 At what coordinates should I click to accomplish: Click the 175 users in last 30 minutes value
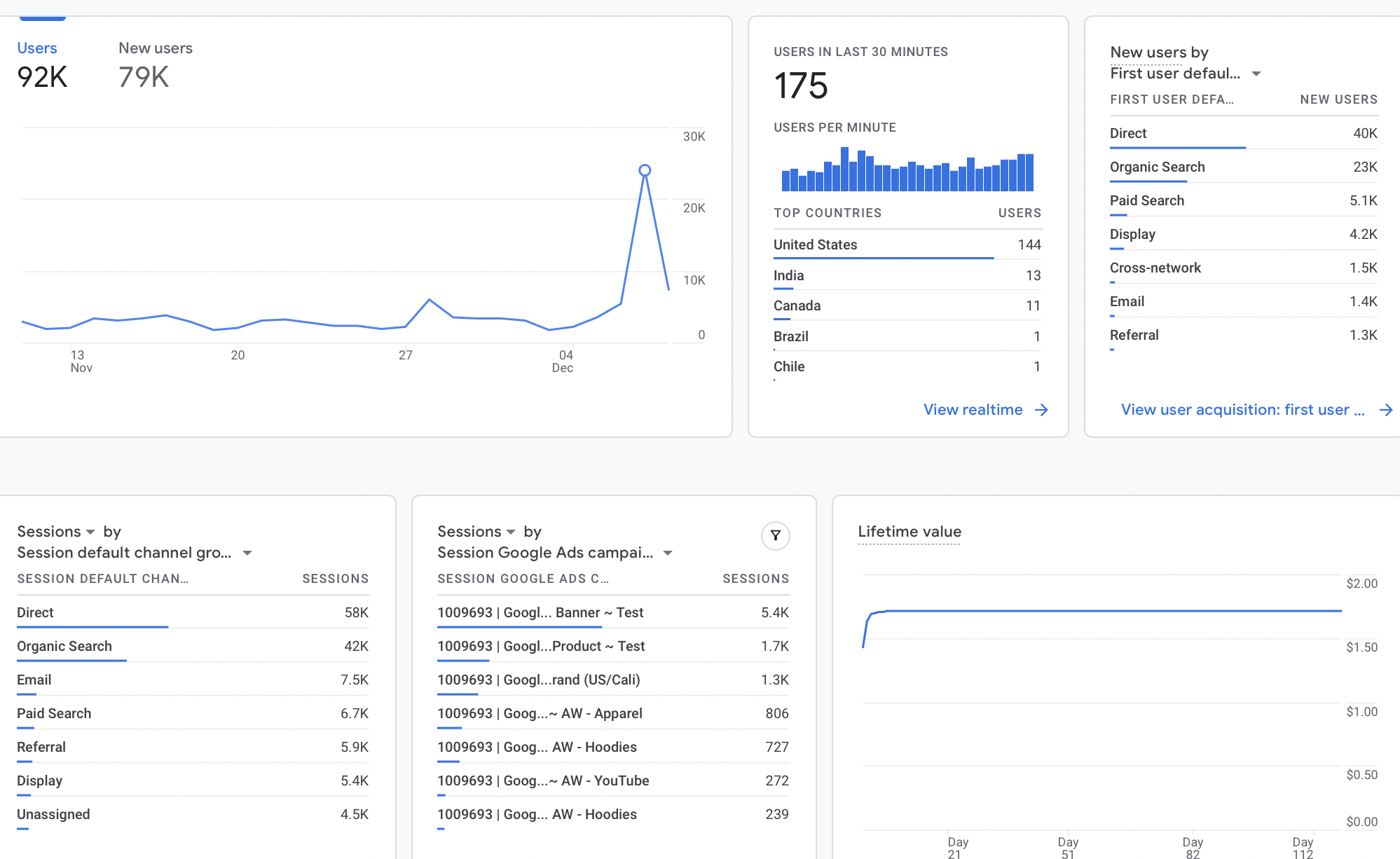point(801,86)
